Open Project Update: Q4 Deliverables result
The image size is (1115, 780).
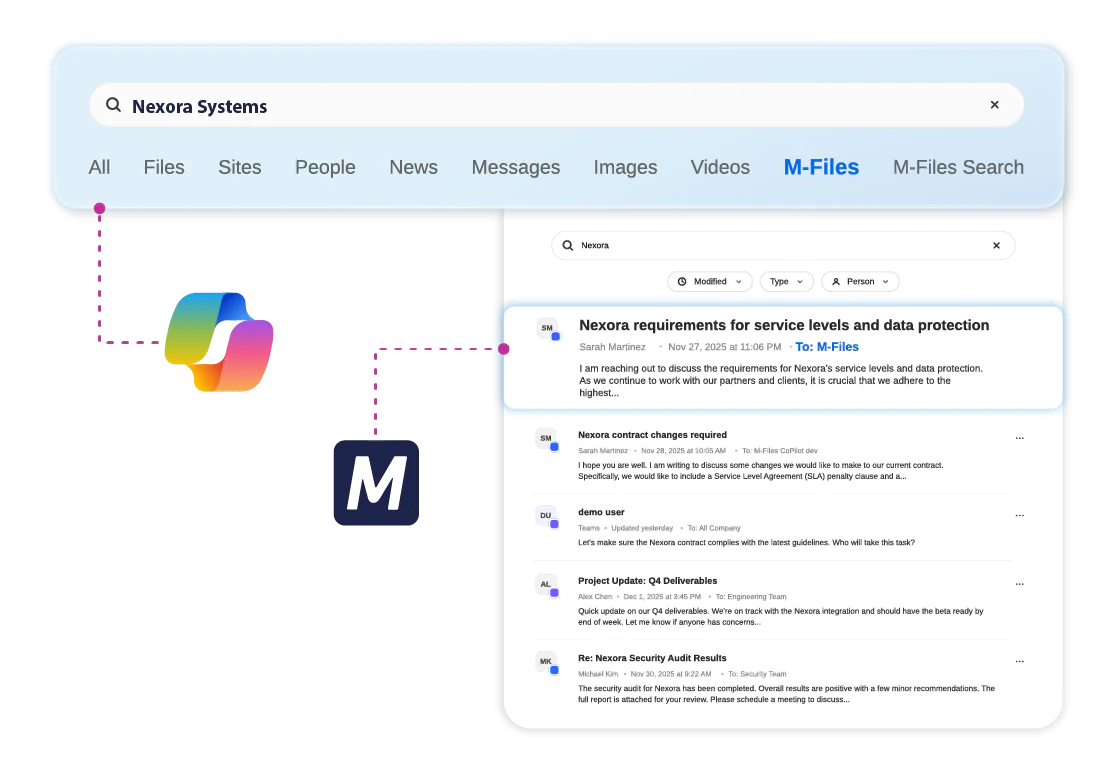pos(647,581)
